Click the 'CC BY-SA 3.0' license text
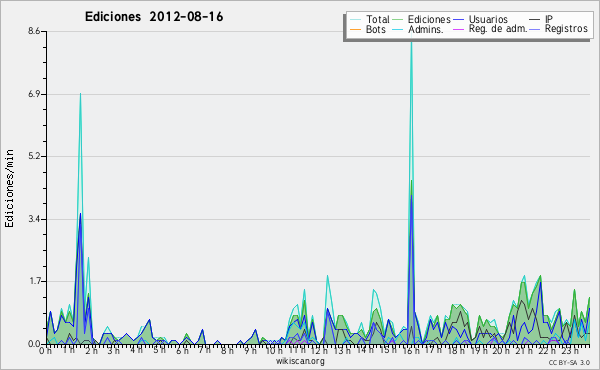The height and width of the screenshot is (370, 600). pyautogui.click(x=569, y=362)
